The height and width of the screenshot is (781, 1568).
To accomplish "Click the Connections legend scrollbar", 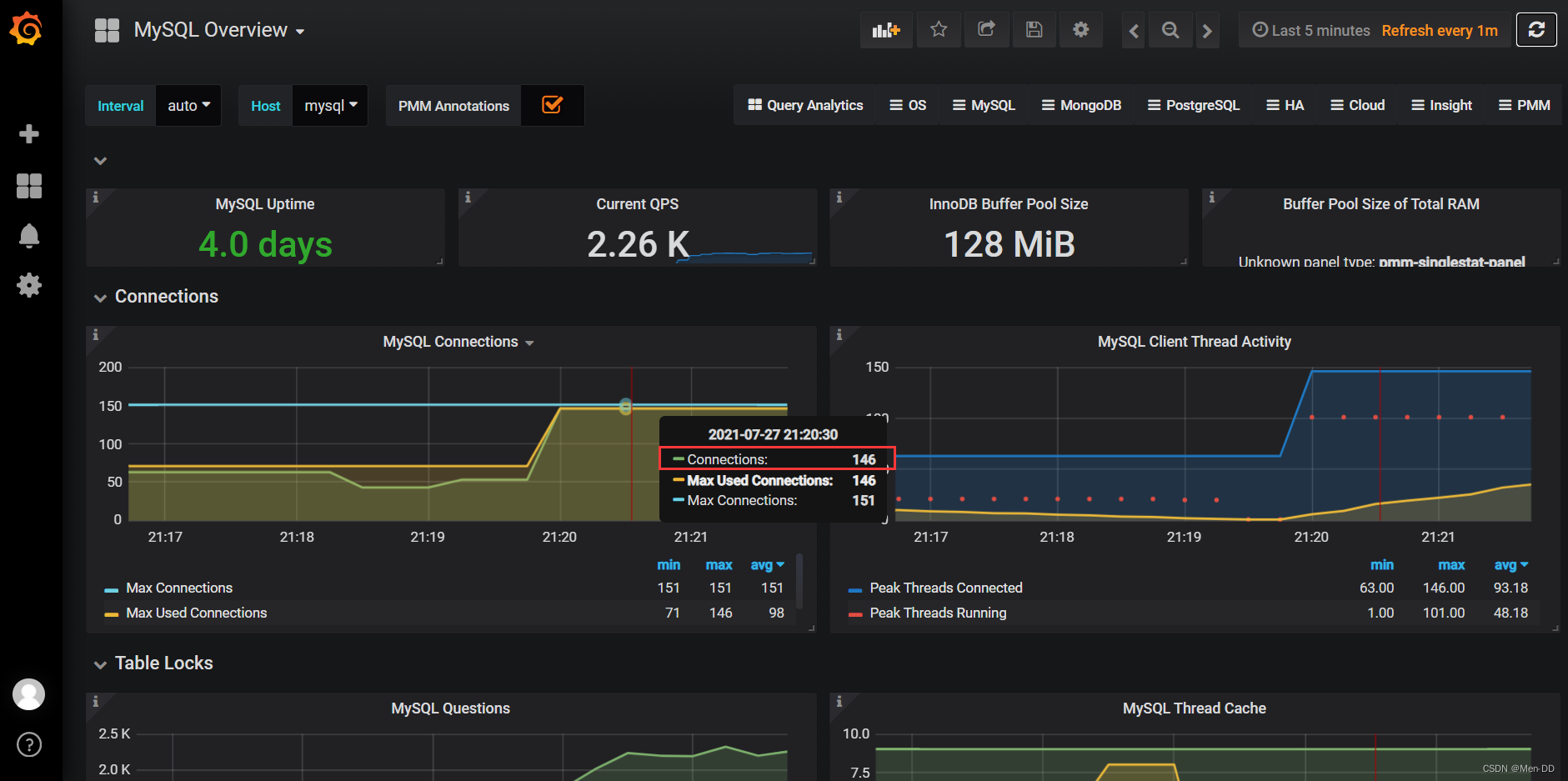I will coord(799,582).
